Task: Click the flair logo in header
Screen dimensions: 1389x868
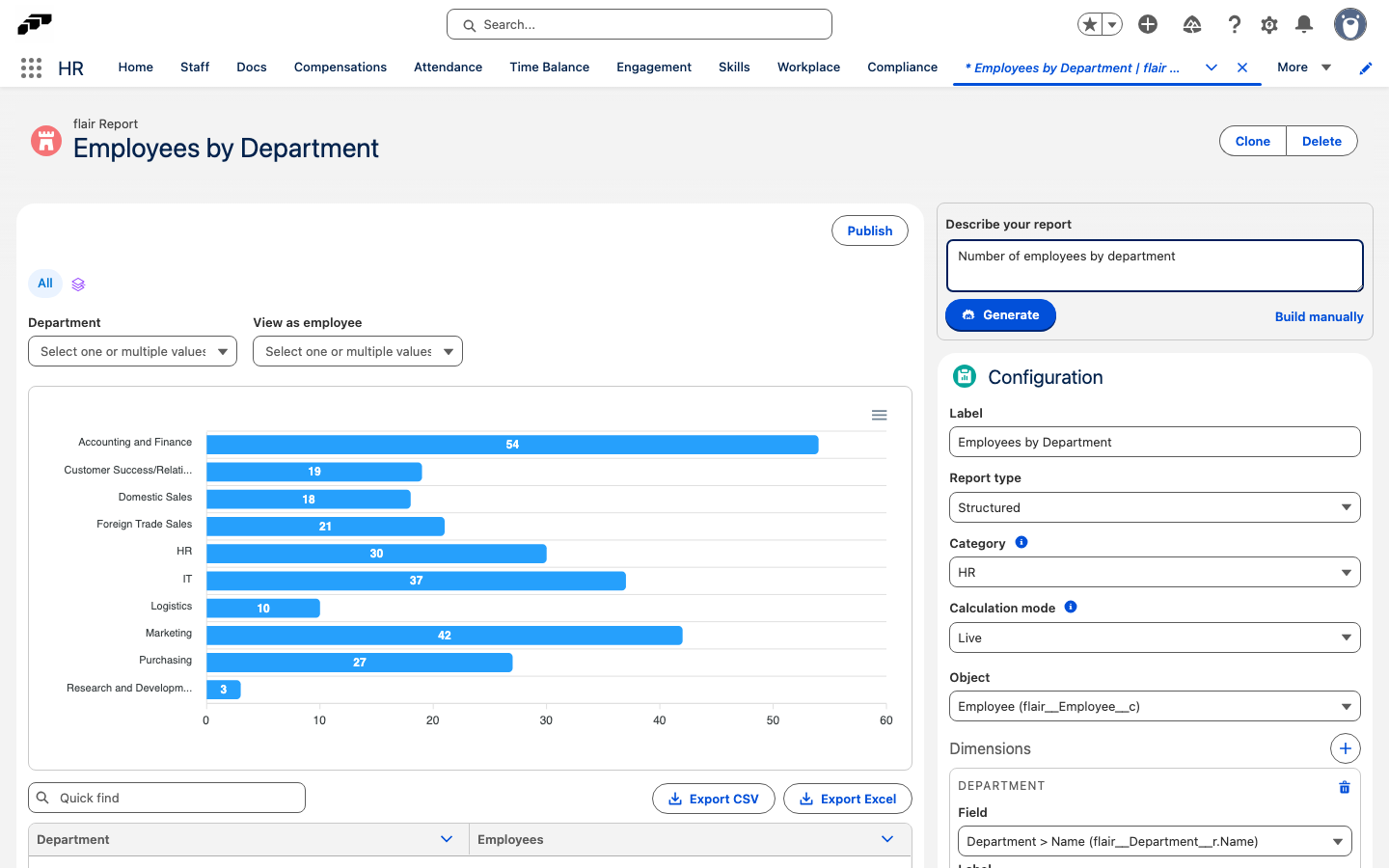Action: [x=35, y=24]
